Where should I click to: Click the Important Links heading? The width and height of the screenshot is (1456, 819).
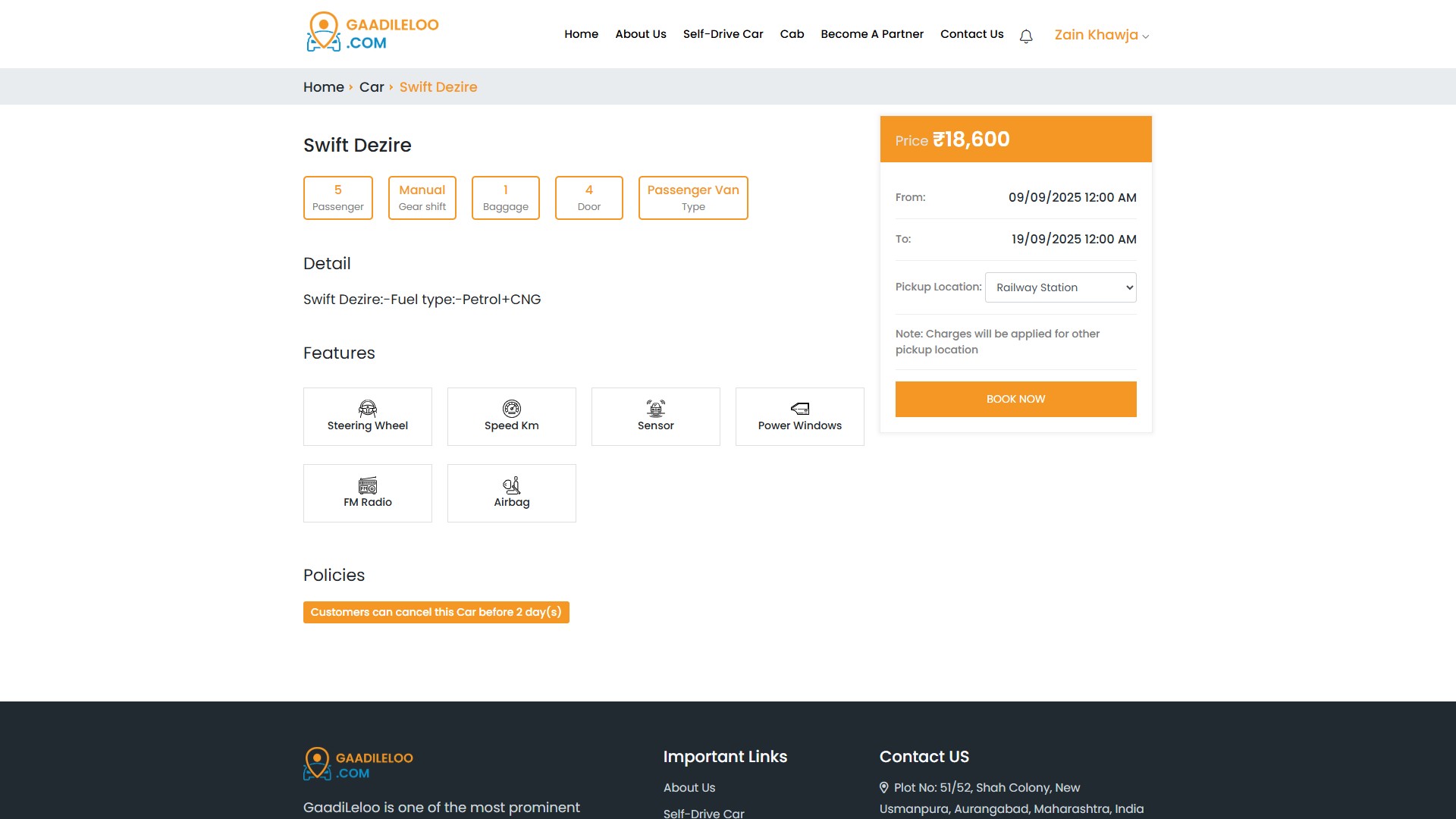coord(725,756)
